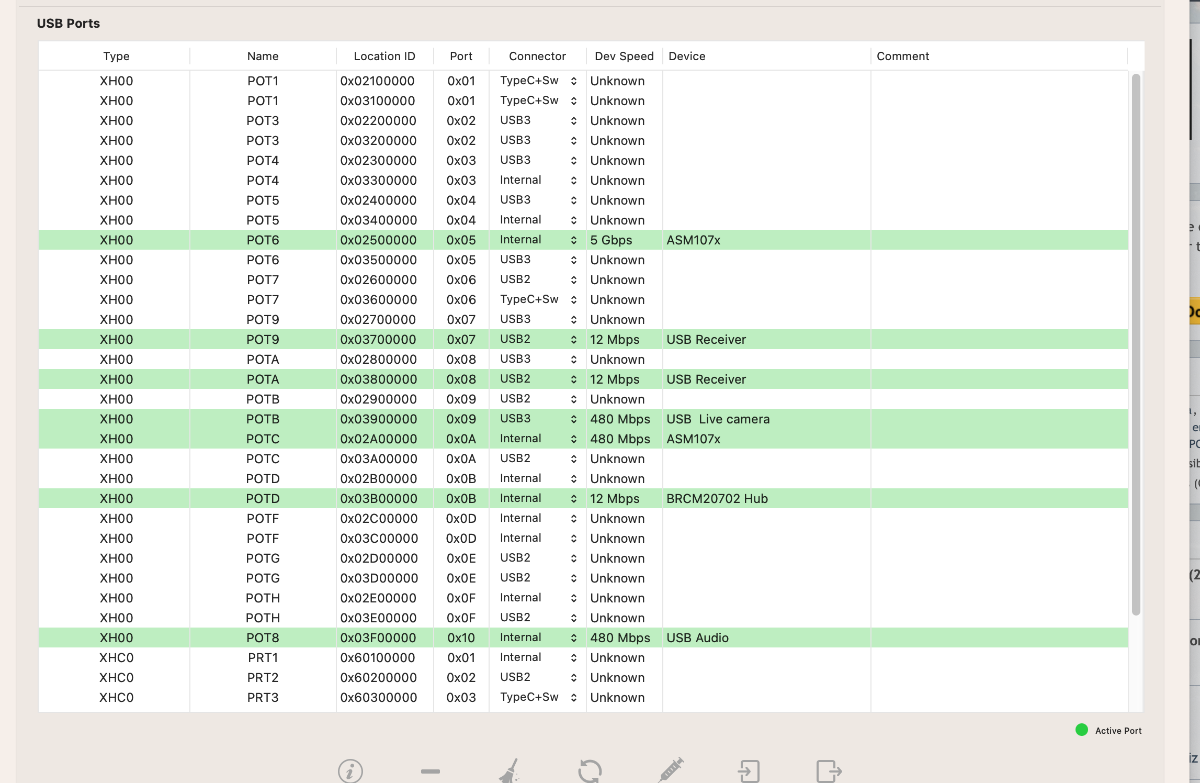Click the refresh arrows icon
Viewport: 1200px width, 783px height.
[590, 770]
